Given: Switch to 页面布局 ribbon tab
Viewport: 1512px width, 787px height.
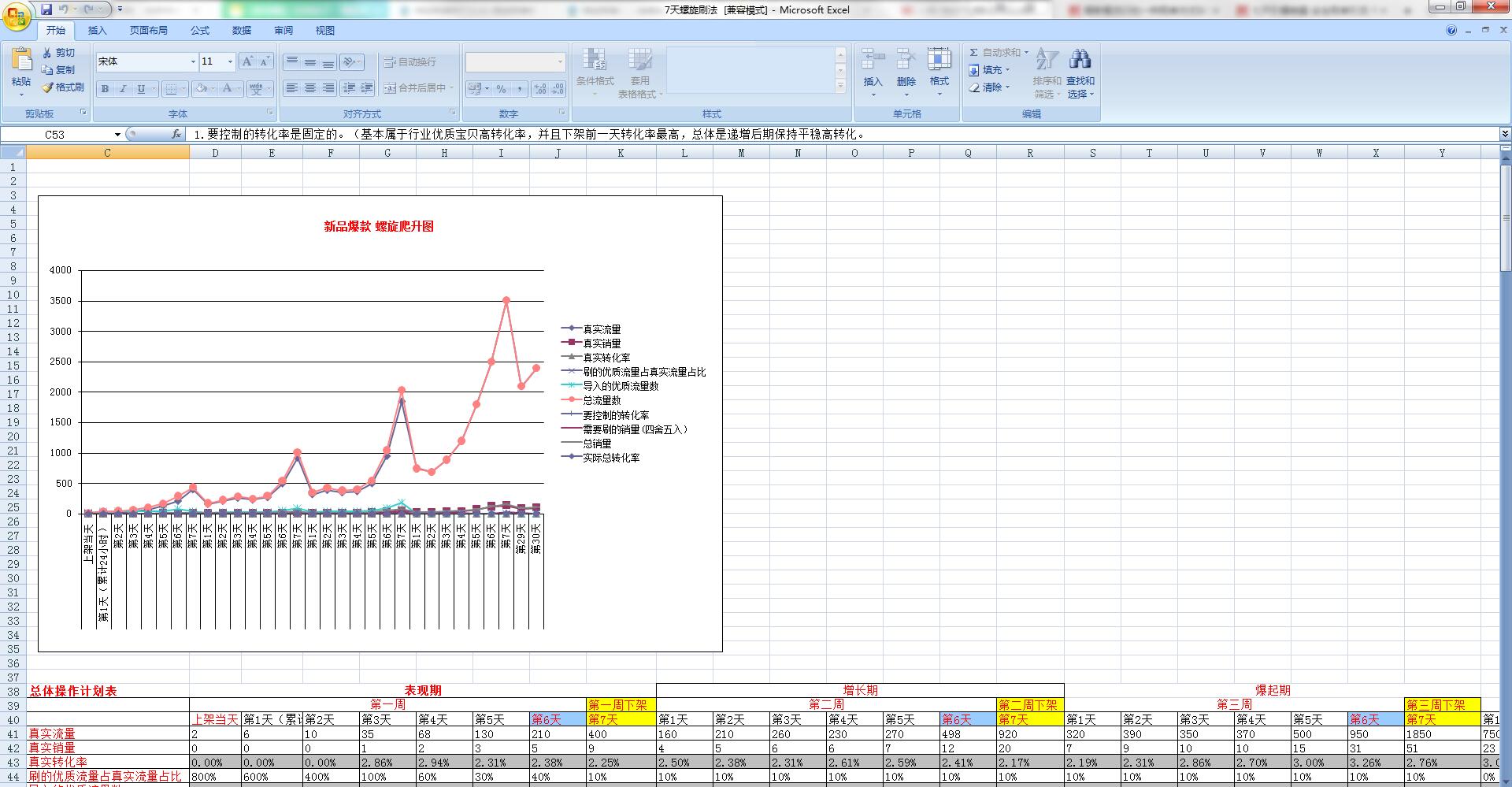Looking at the screenshot, I should (x=148, y=31).
